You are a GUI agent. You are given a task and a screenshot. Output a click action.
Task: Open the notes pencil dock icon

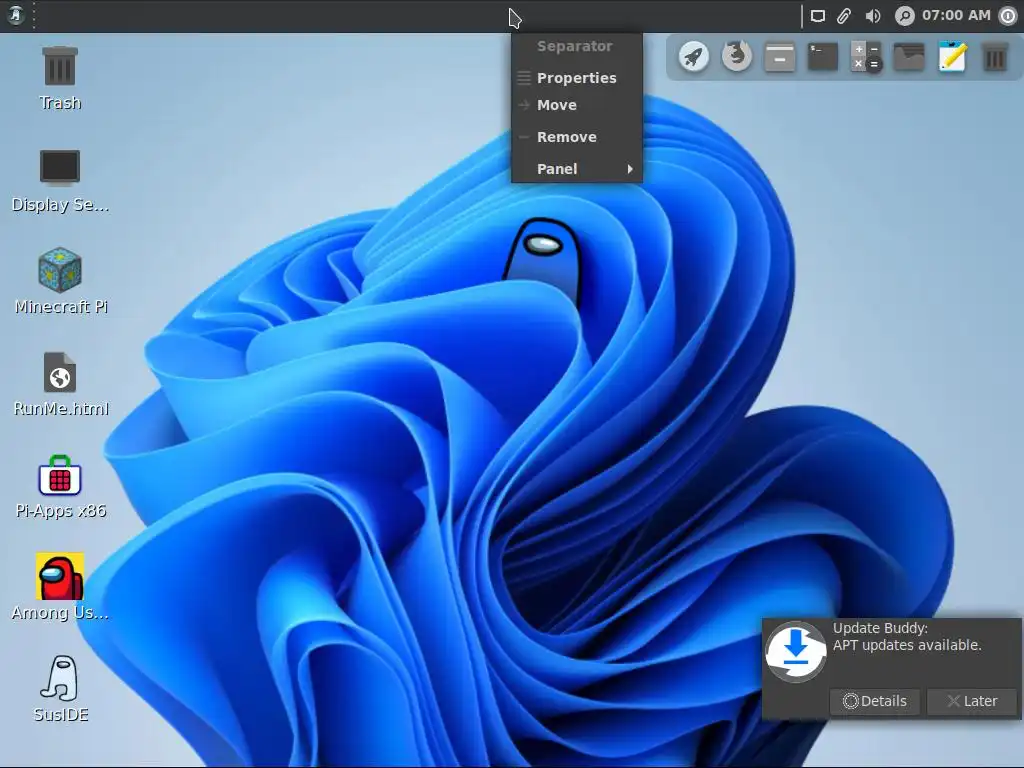[952, 57]
